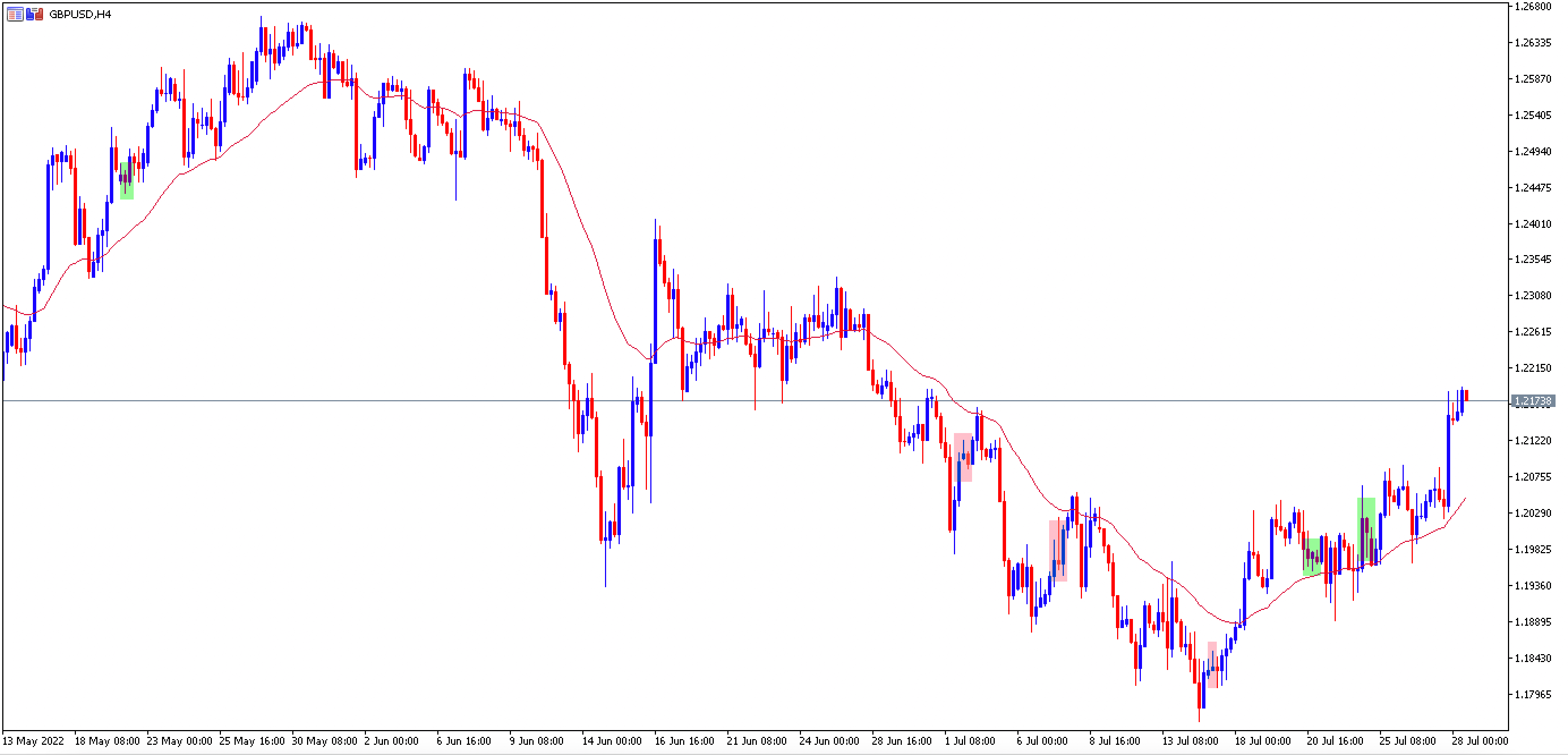Click the 1.24940 price scale label
Viewport: 1568px width, 755px height.
1533,151
